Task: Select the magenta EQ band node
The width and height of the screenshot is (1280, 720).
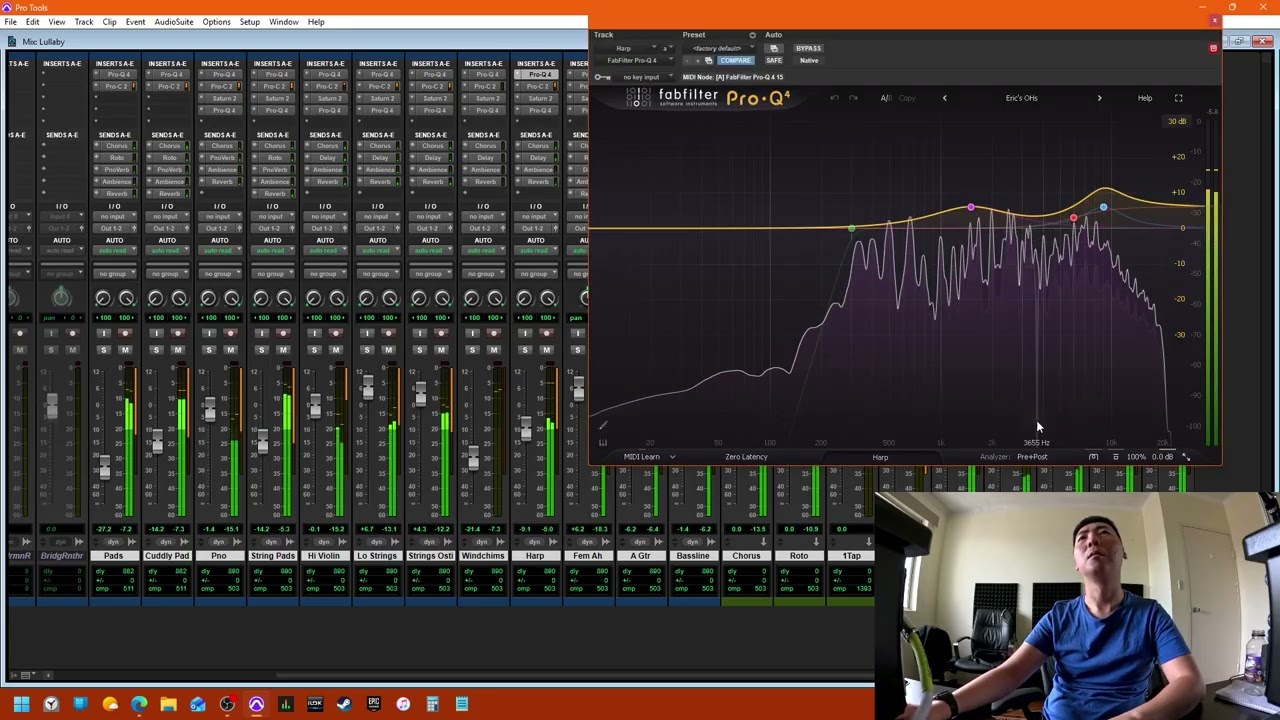Action: point(971,208)
